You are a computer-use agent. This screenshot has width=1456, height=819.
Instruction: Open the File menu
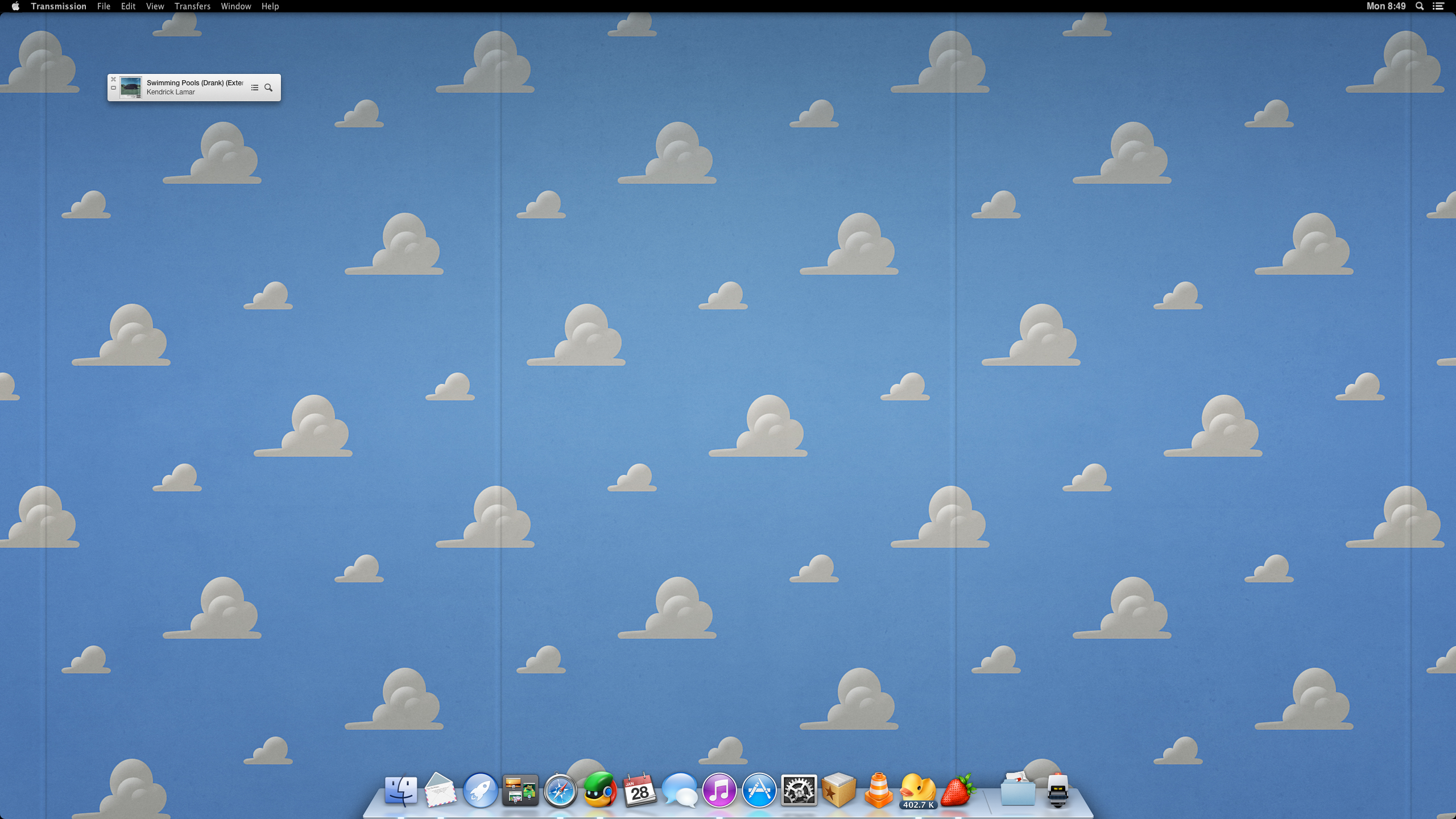[104, 6]
